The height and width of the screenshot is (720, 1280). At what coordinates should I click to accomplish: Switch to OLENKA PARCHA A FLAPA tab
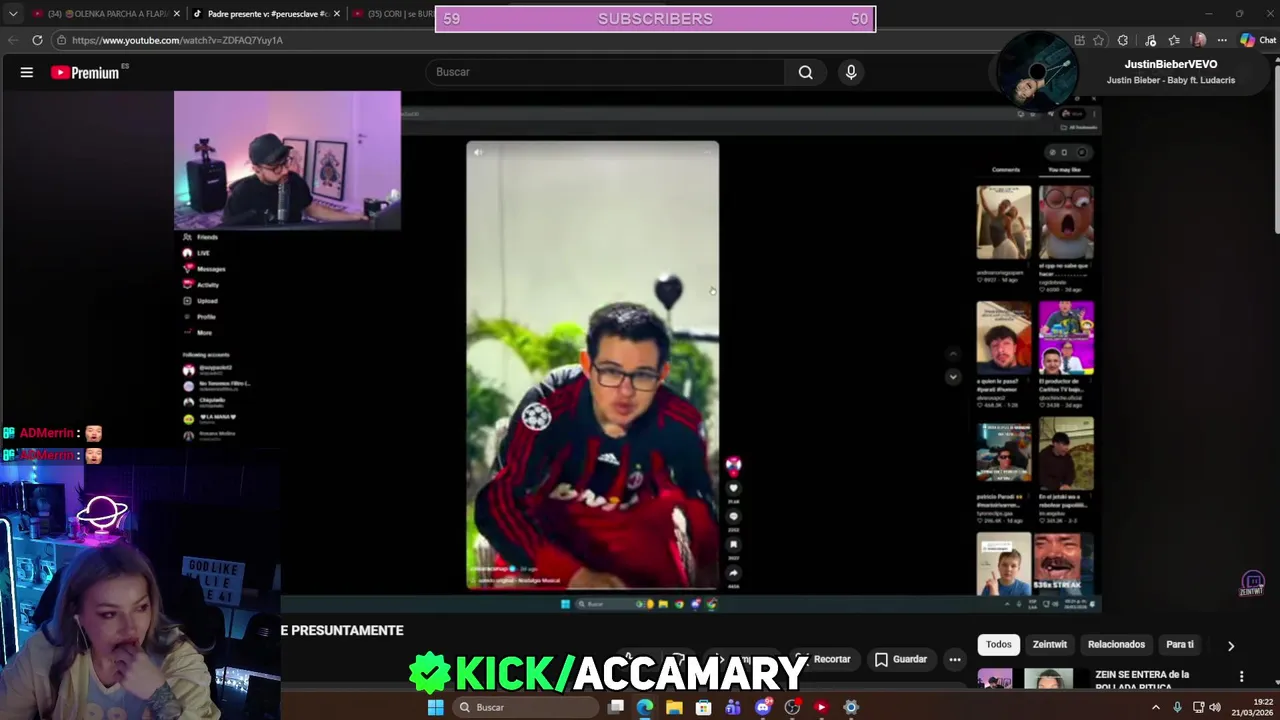(106, 14)
